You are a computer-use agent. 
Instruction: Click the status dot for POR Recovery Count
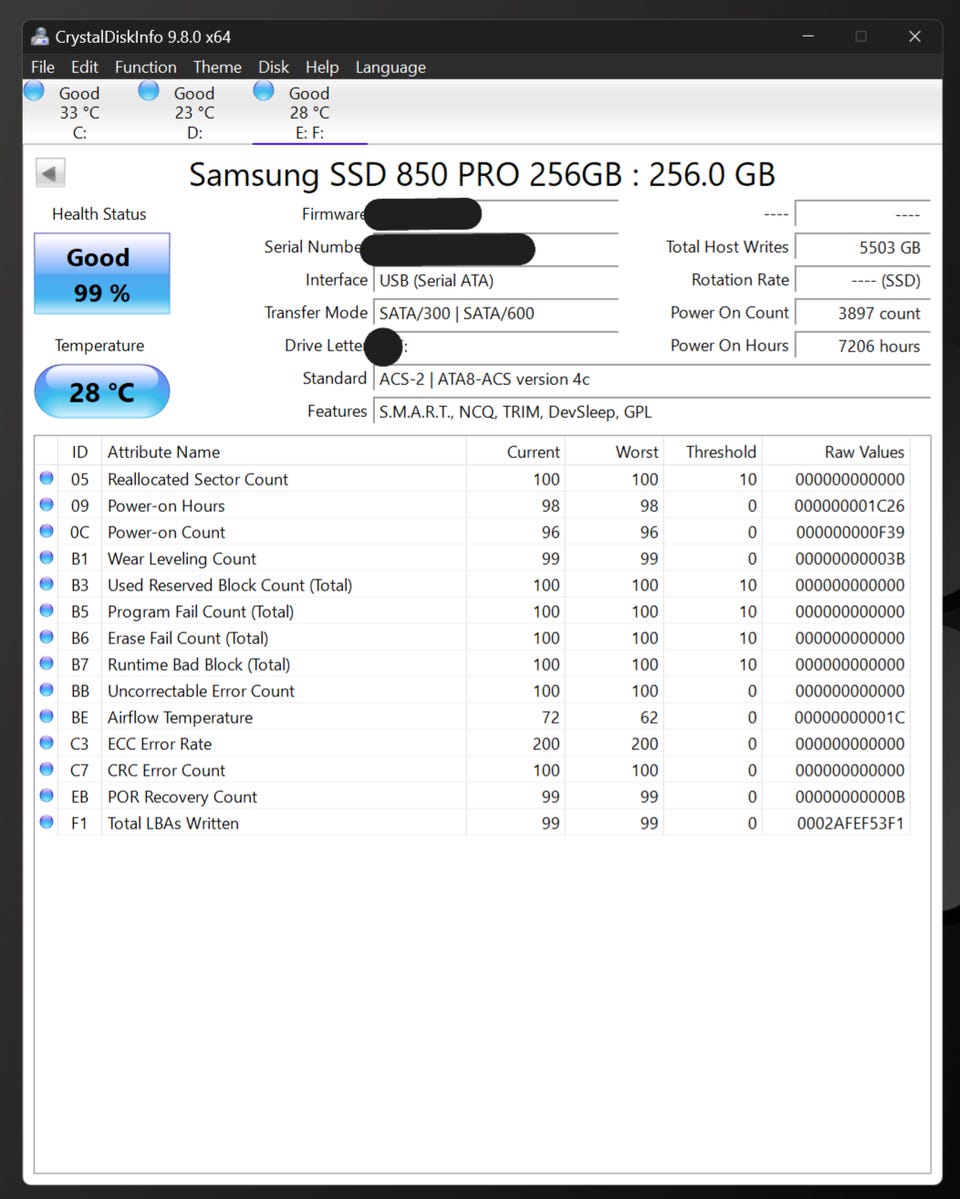[x=47, y=796]
